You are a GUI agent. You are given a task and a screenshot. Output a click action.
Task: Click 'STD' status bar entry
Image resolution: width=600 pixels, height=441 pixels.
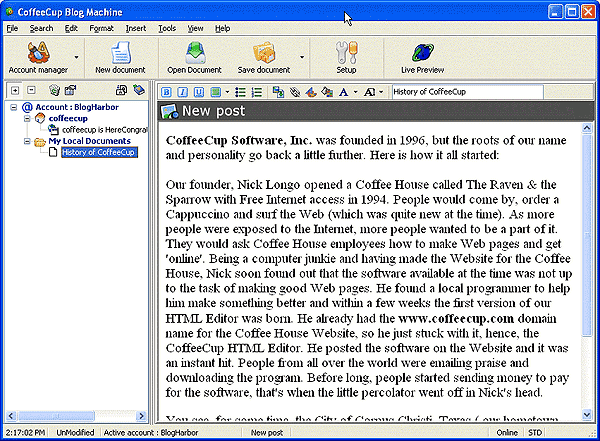pos(535,433)
